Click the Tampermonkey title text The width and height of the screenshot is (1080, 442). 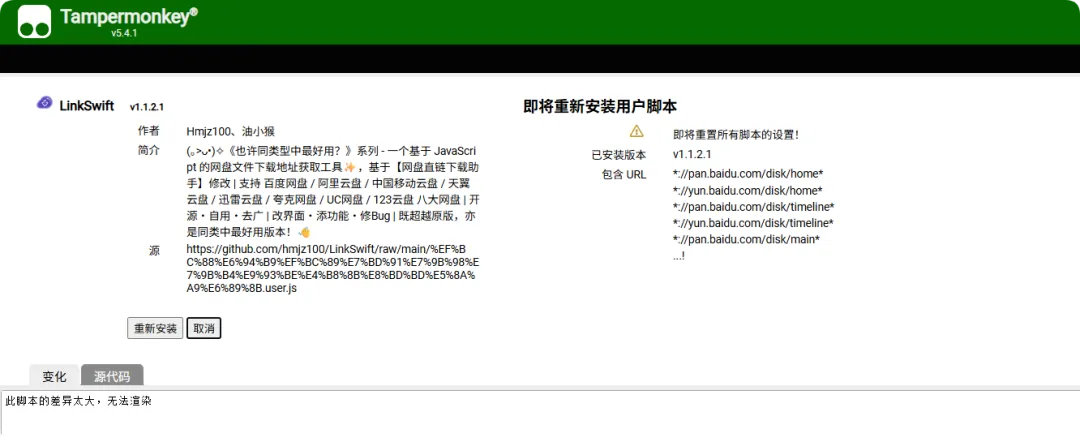click(x=129, y=16)
